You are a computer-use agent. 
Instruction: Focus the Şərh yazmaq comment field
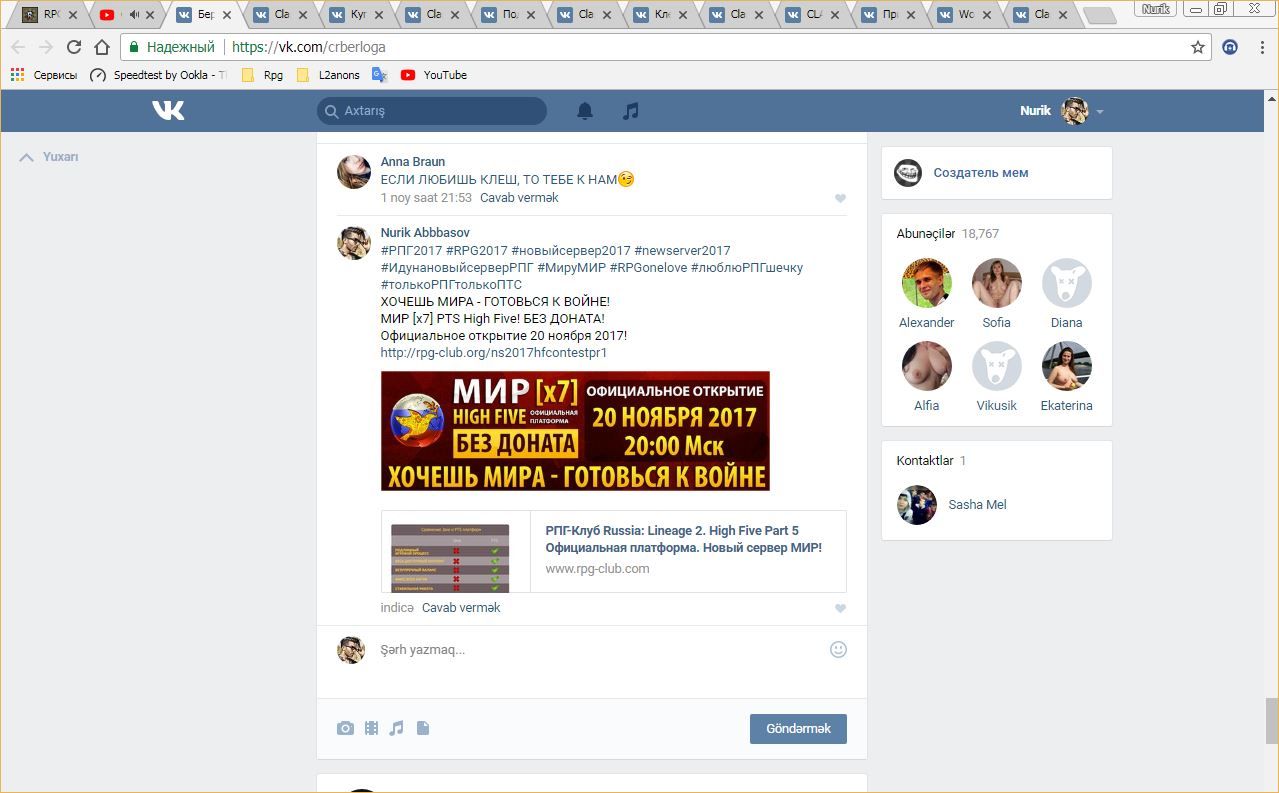pyautogui.click(x=600, y=650)
